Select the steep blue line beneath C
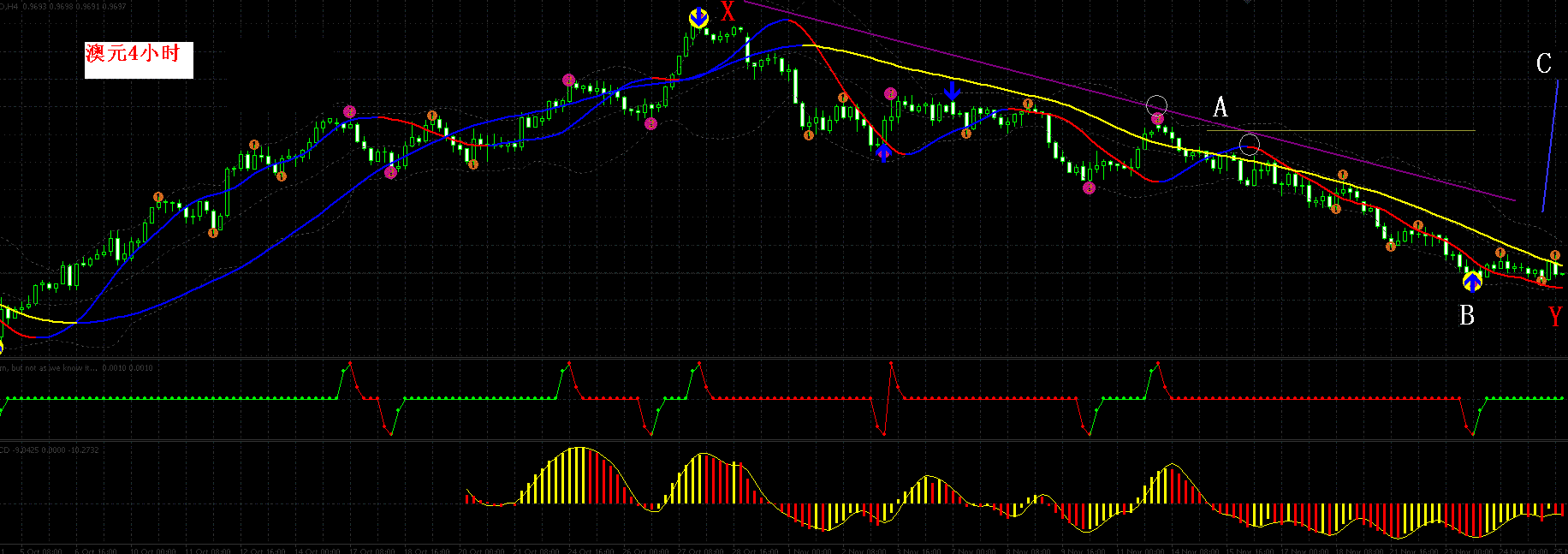This screenshot has height=554, width=1568. coord(1550,146)
